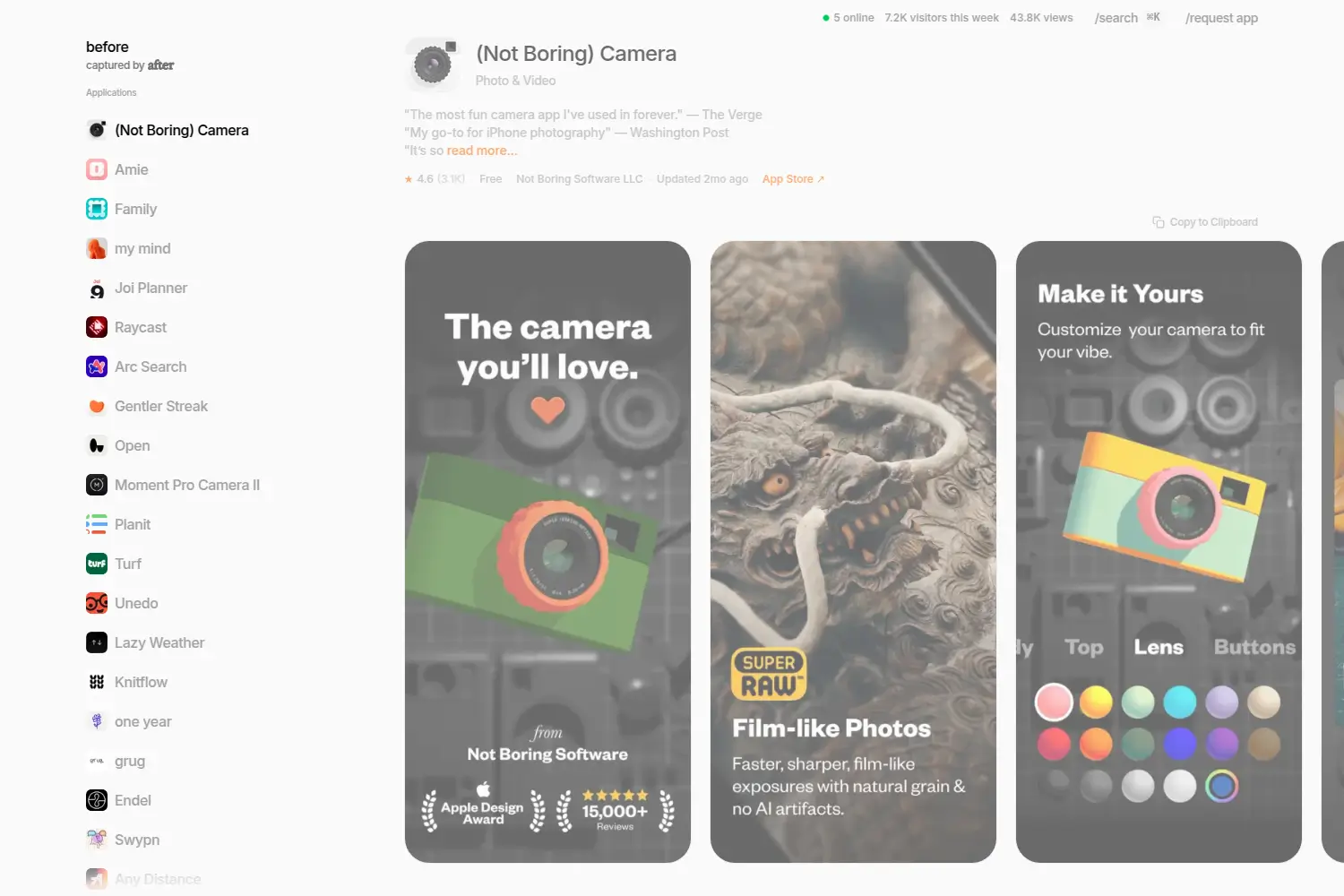Click the Arc Search label

click(151, 366)
